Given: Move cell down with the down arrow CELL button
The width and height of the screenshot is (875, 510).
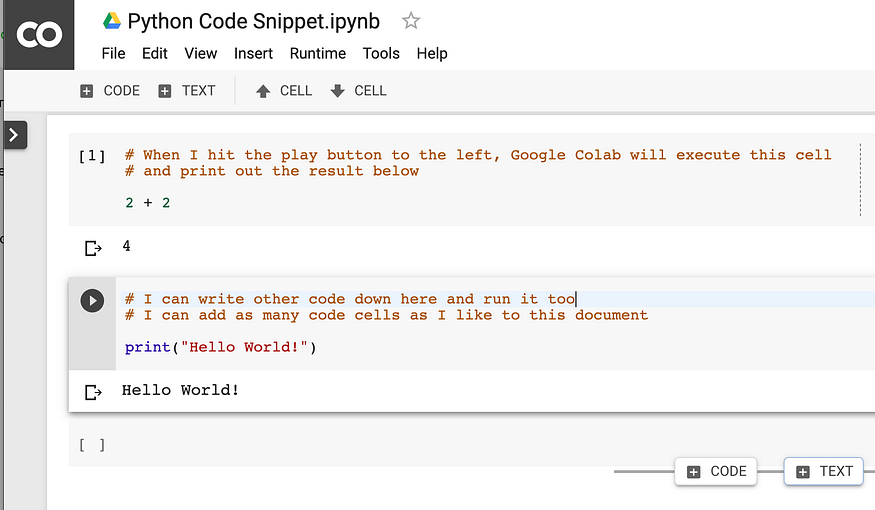Looking at the screenshot, I should point(358,91).
